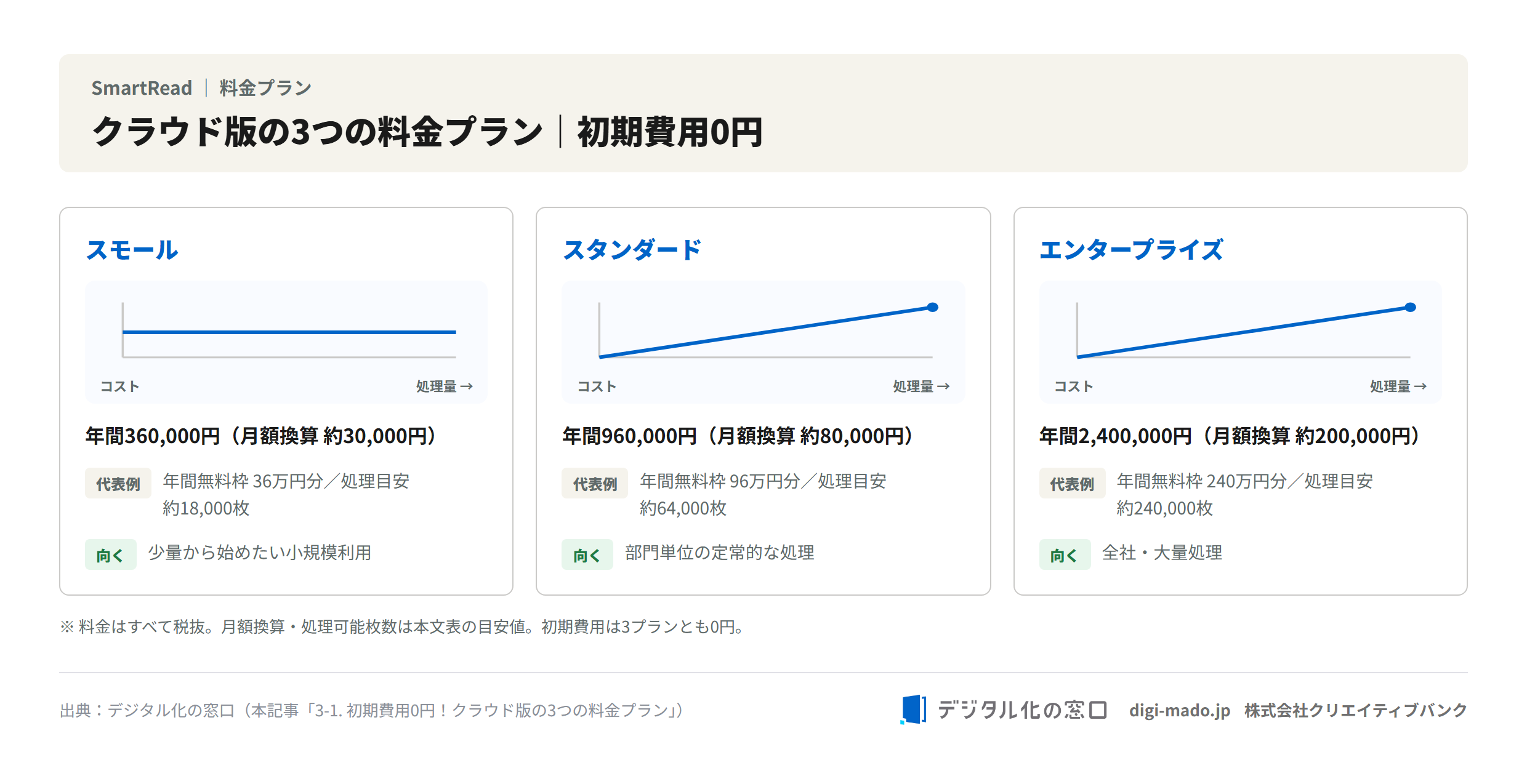Click text 少量から始めたい小規模利用
This screenshot has width=1527, height=784.
click(x=260, y=553)
